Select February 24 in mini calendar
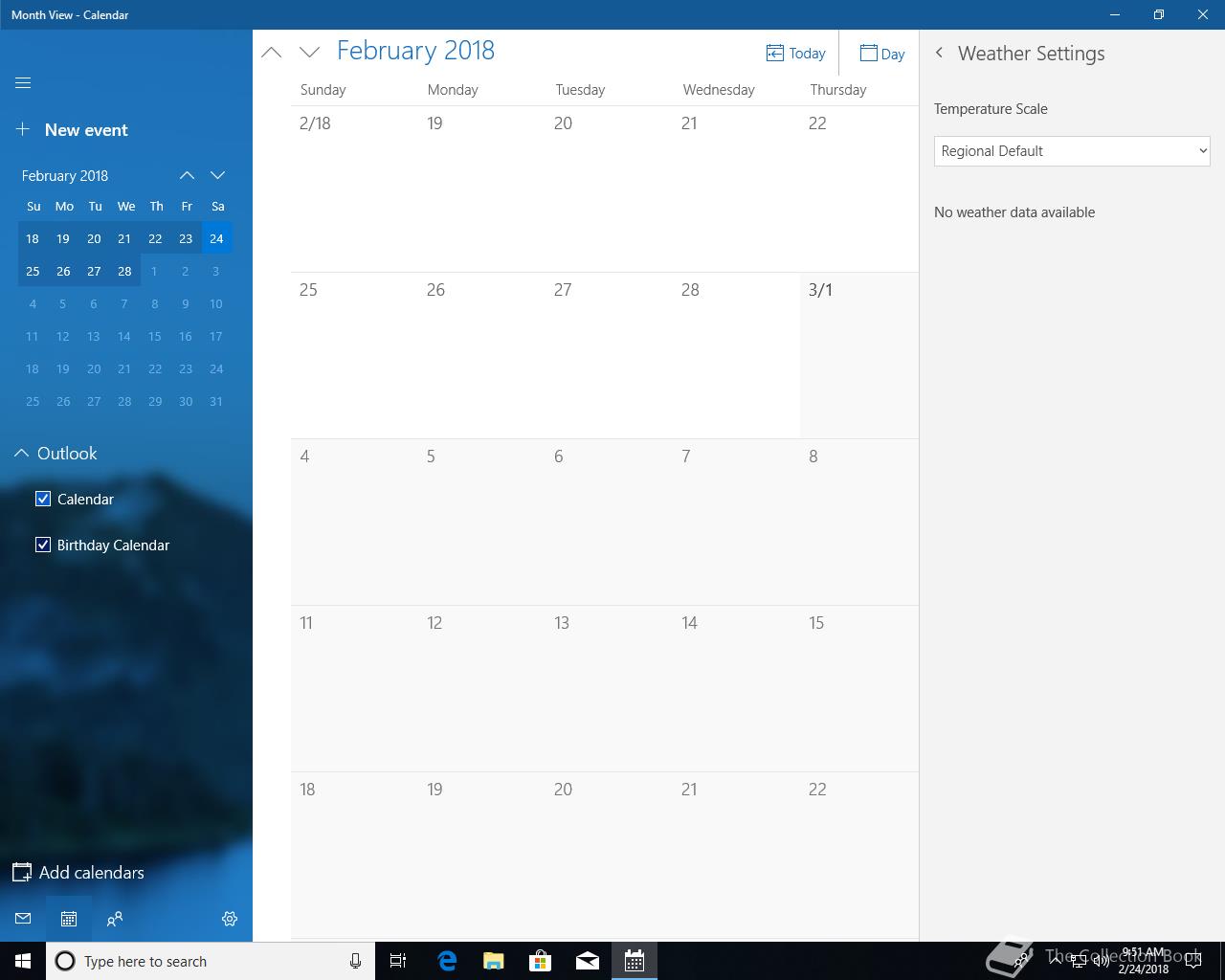The height and width of the screenshot is (980, 1225). pyautogui.click(x=216, y=238)
